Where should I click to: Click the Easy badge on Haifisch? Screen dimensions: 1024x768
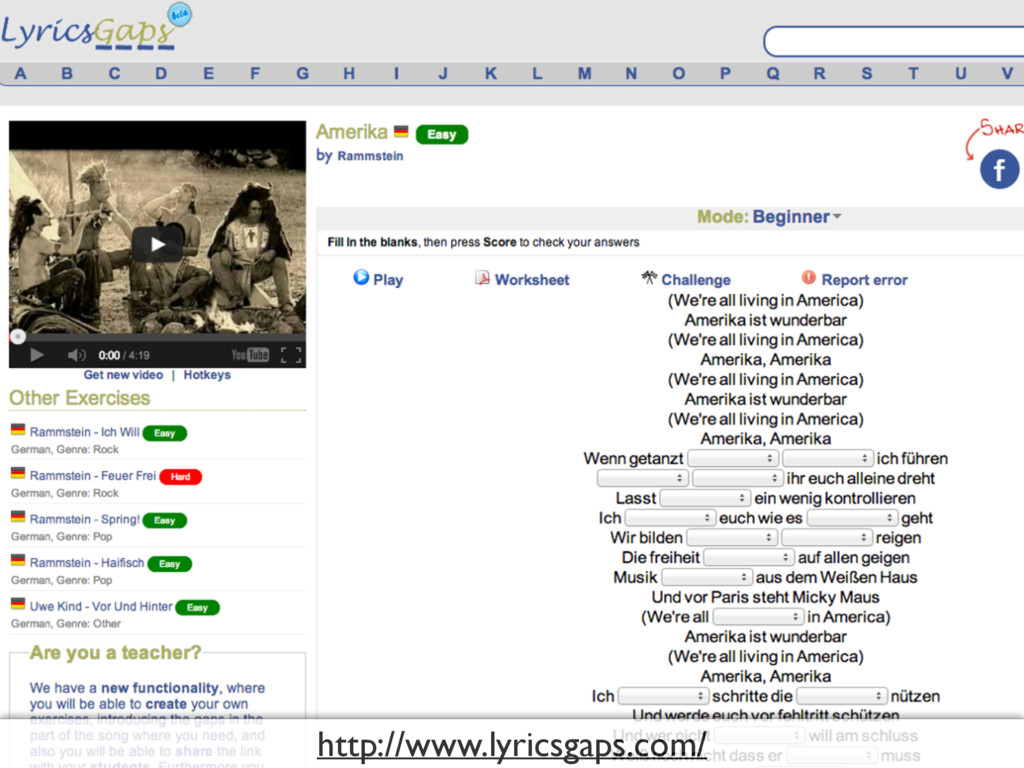coord(169,564)
